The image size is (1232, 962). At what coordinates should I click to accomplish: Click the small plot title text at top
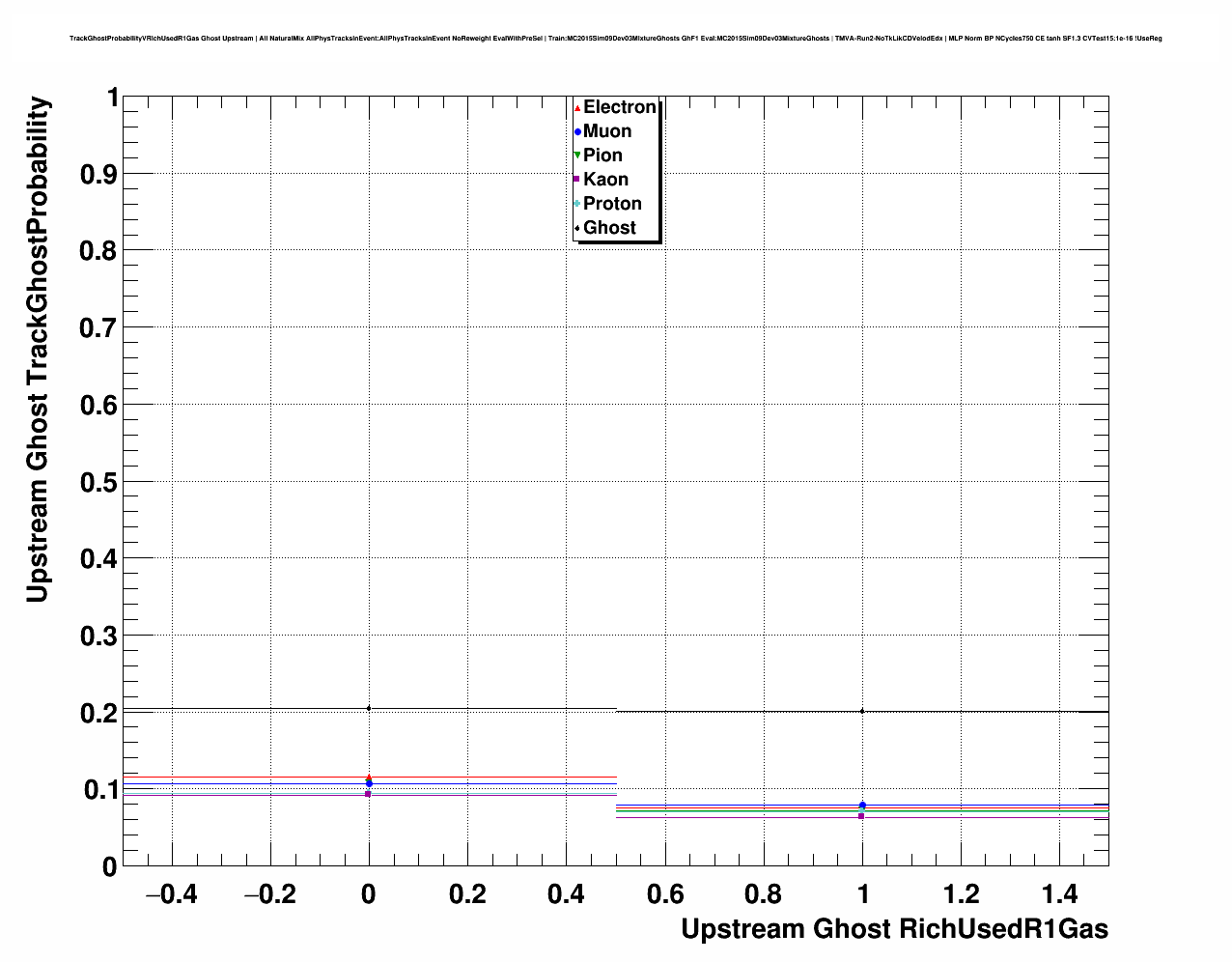pyautogui.click(x=615, y=39)
